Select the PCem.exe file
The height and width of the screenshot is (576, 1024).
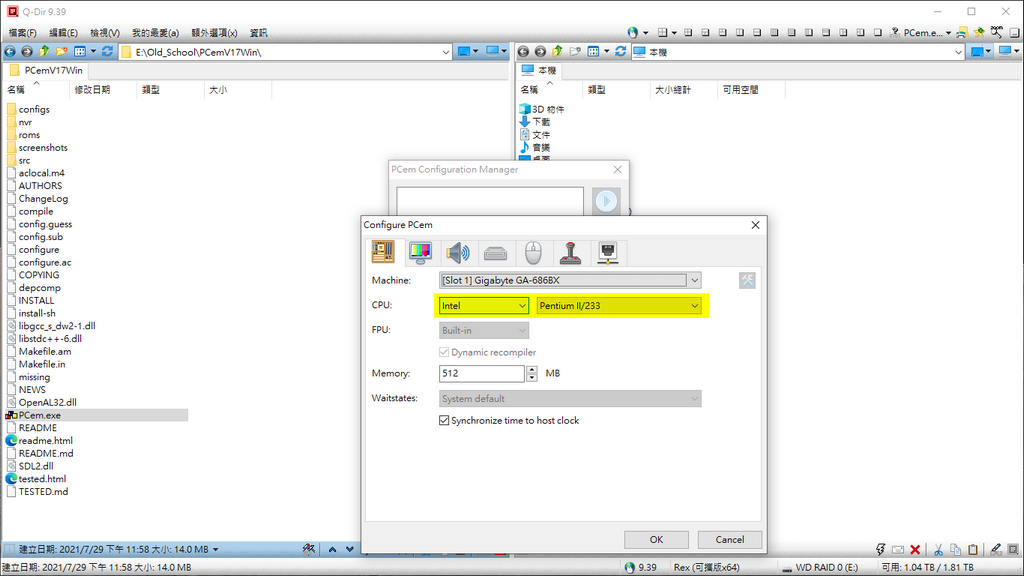[x=39, y=415]
